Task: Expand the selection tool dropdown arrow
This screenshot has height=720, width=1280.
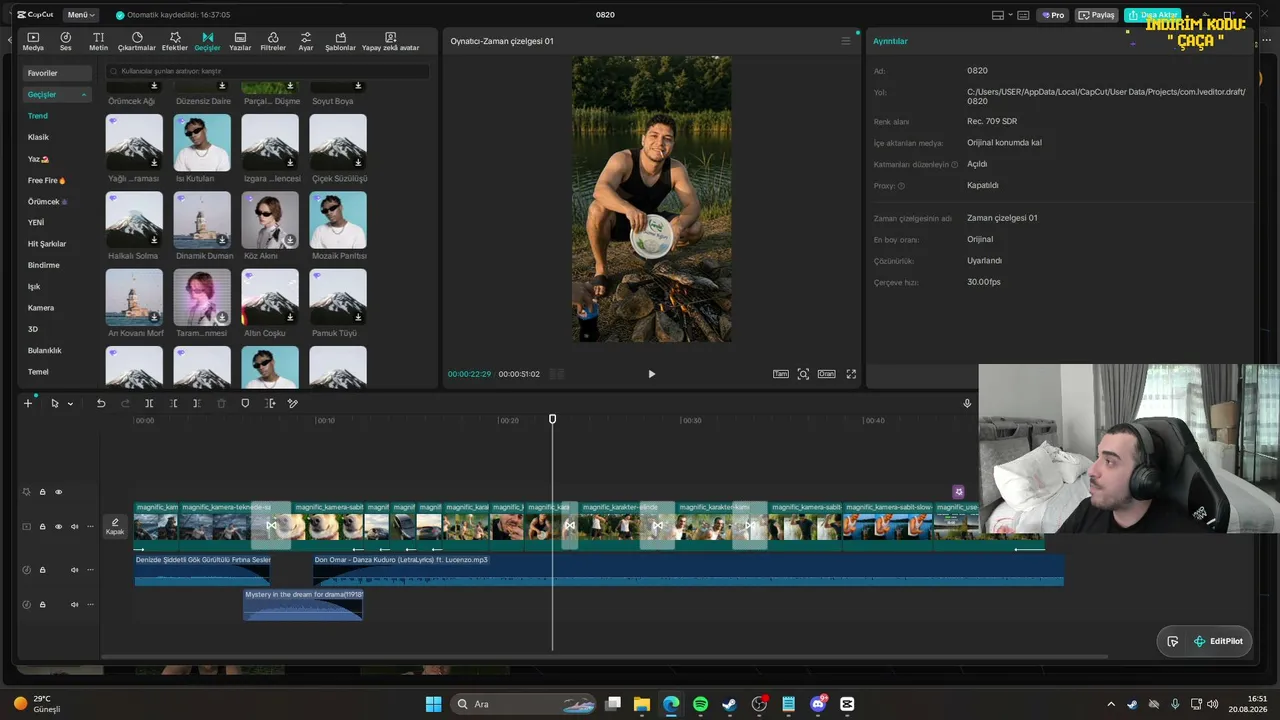Action: tap(70, 404)
